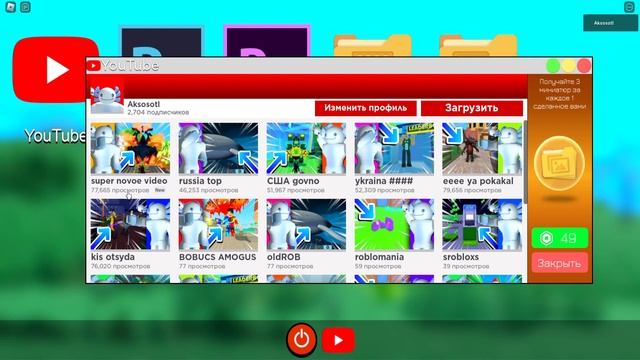Viewport: 640px width, 360px height.
Task: Click the video list scrollbar
Action: point(525,161)
